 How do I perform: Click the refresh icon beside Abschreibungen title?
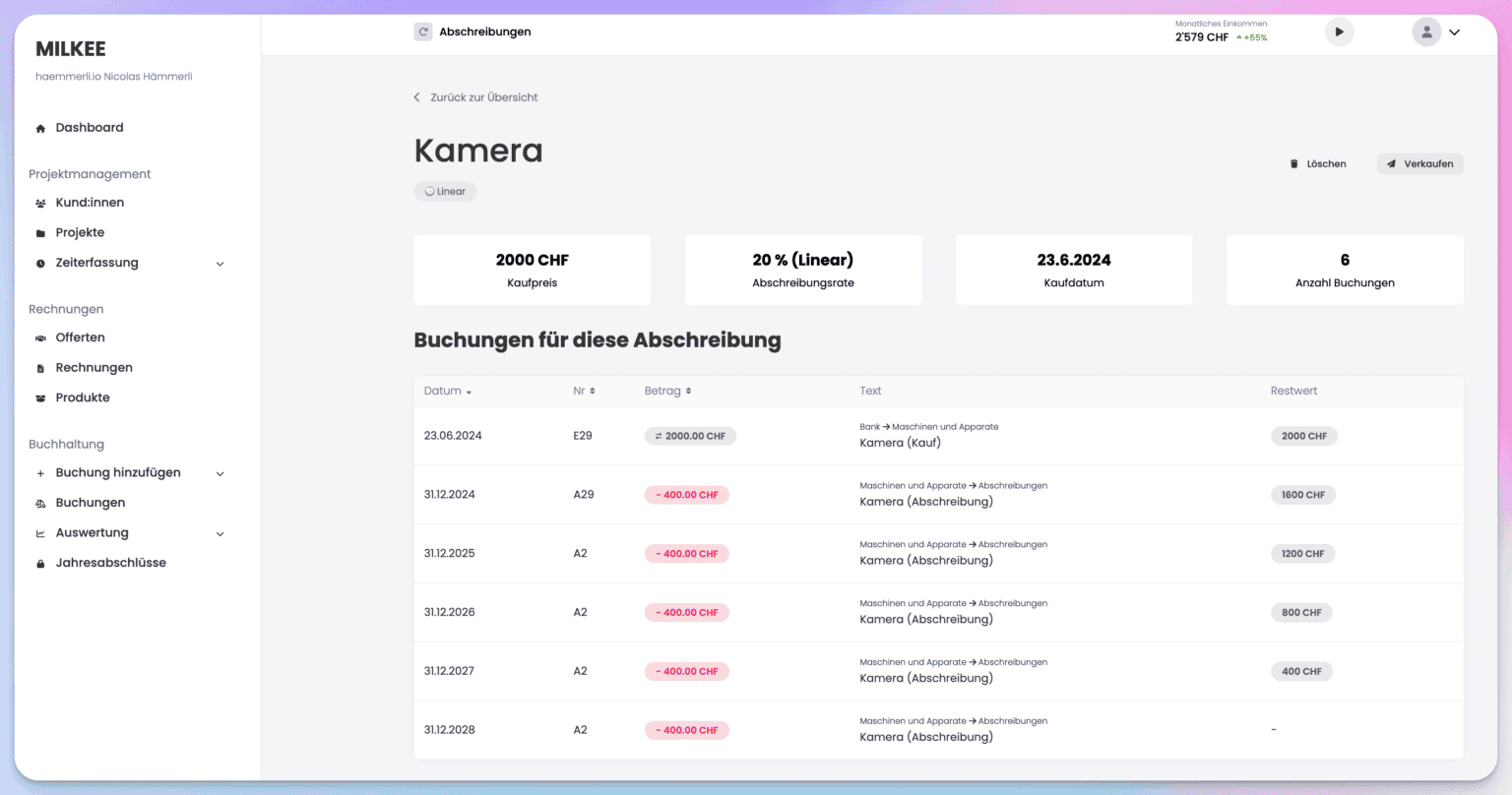coord(423,31)
